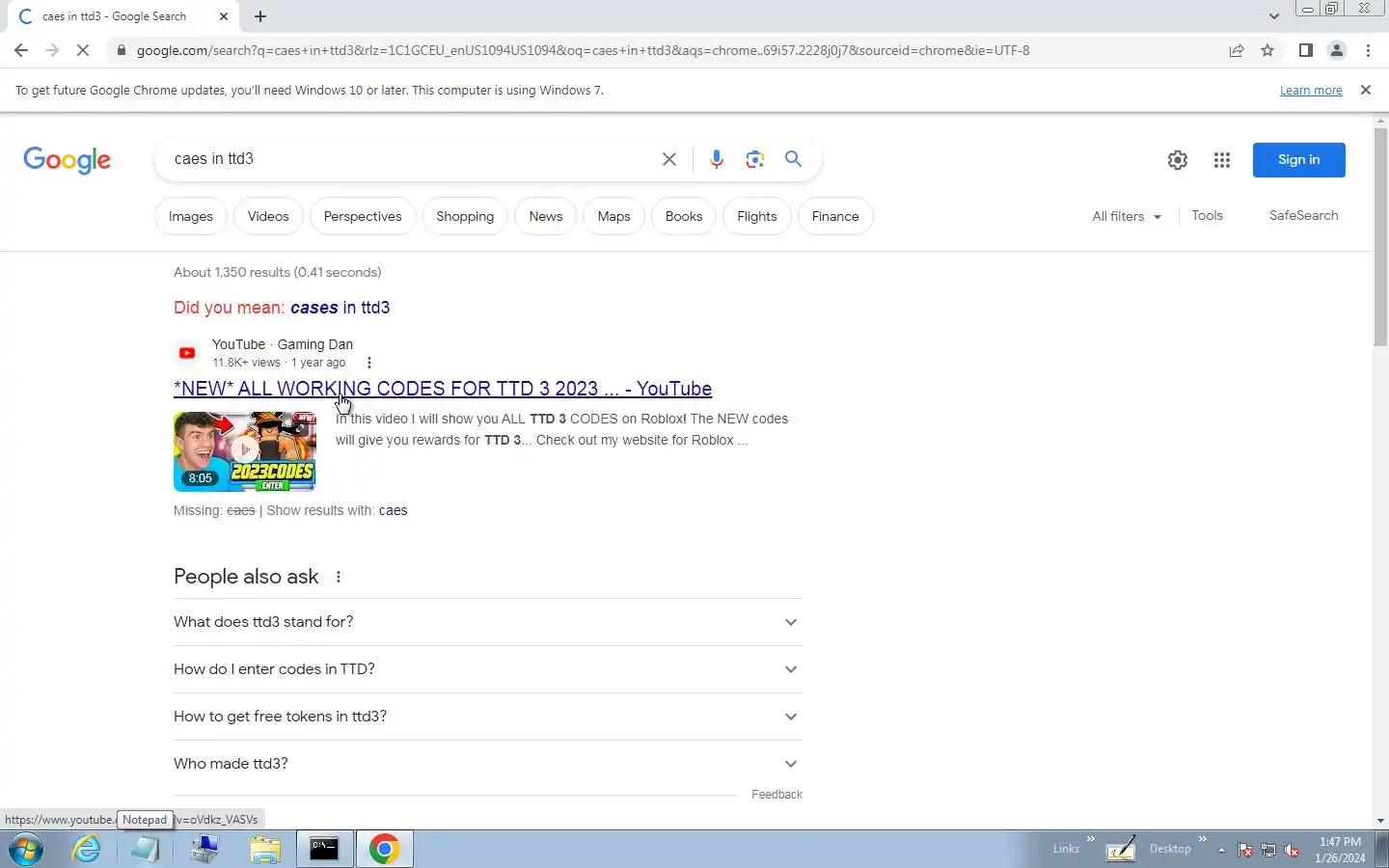This screenshot has width=1389, height=868.
Task: Filter results by Images
Action: pos(191,216)
